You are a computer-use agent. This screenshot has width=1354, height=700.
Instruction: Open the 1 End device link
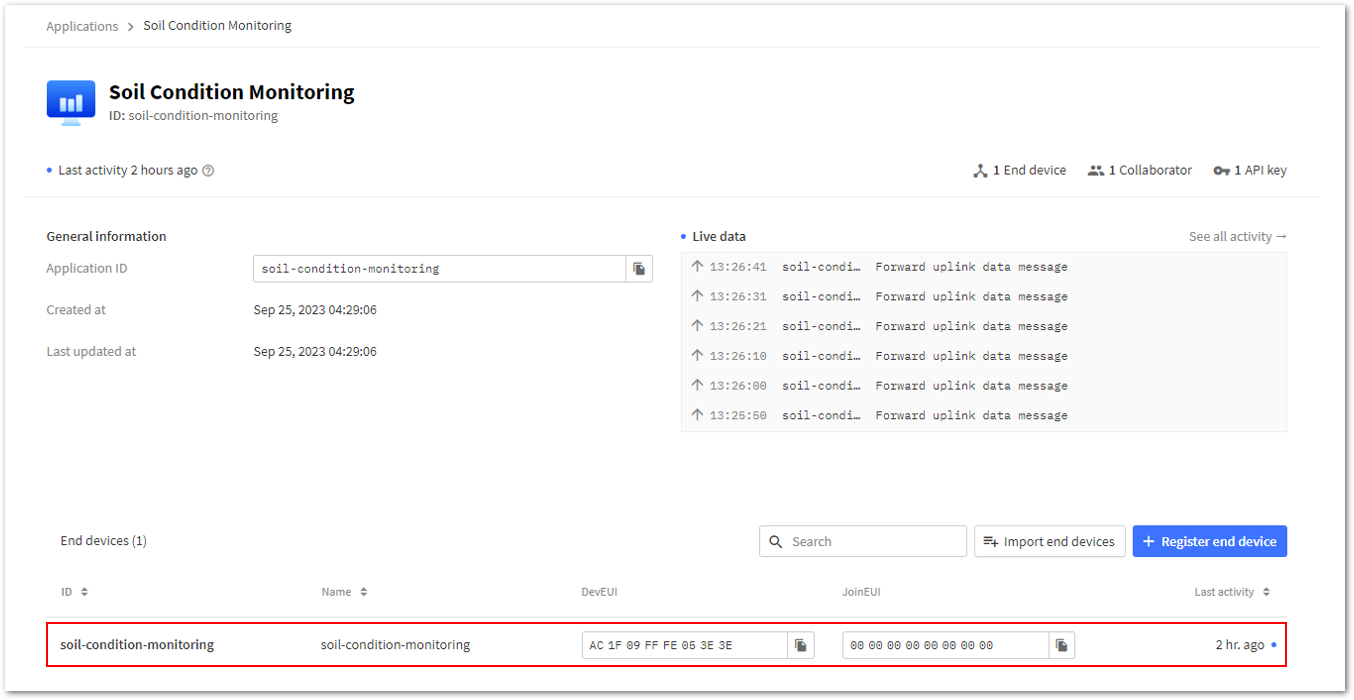[1019, 171]
